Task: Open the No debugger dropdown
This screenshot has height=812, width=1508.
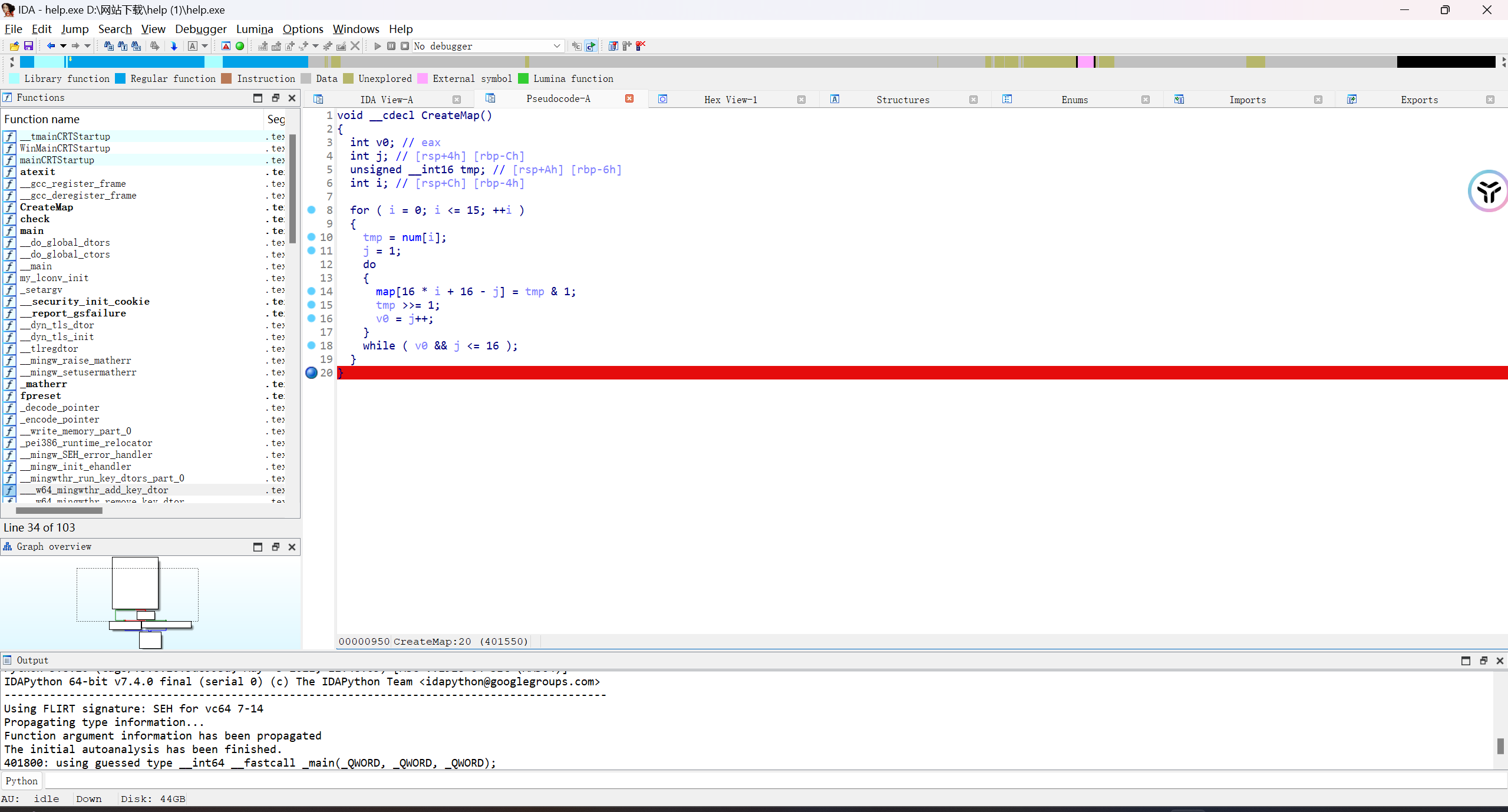Action: click(556, 46)
